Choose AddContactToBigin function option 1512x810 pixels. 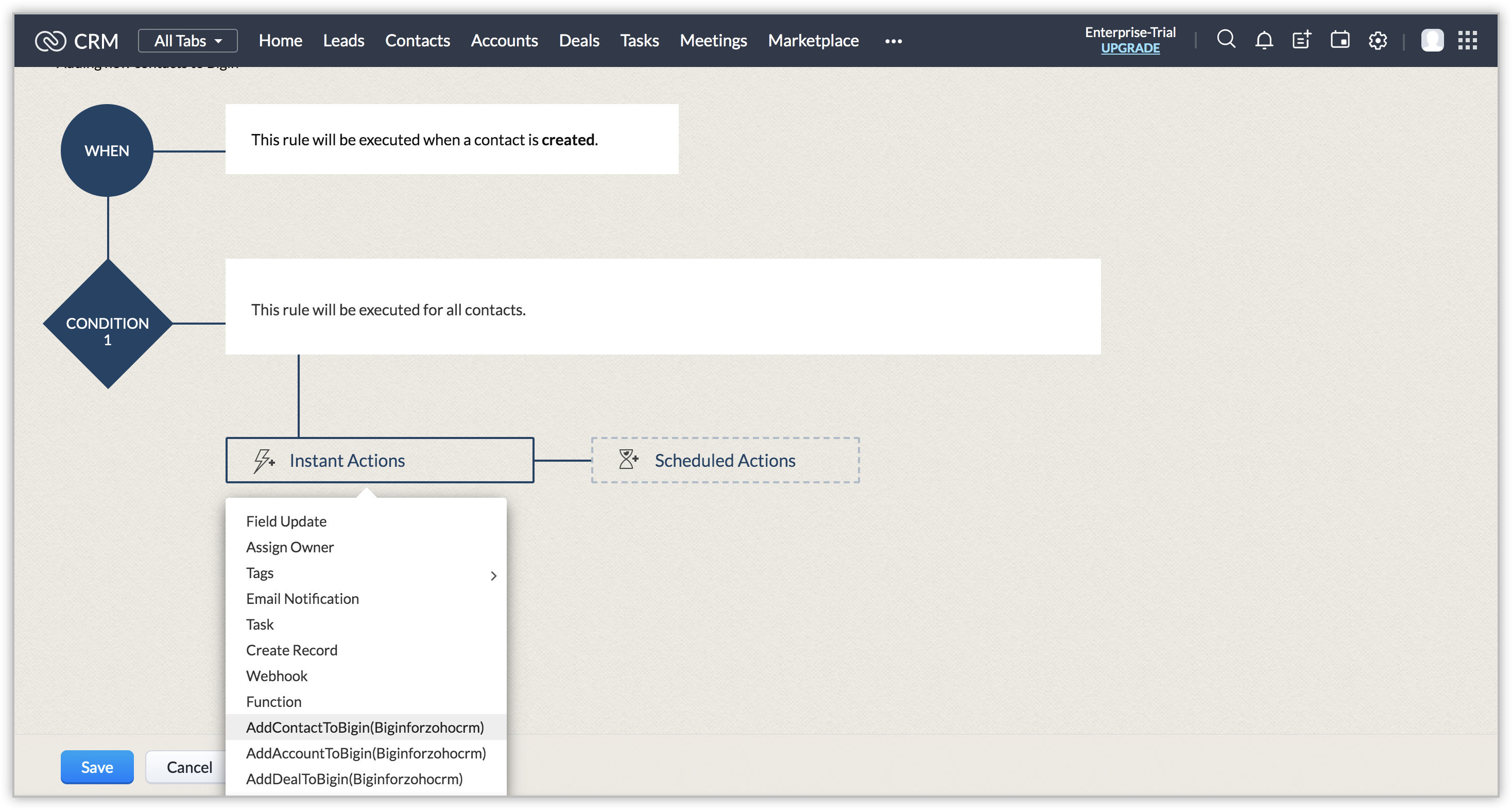[365, 727]
